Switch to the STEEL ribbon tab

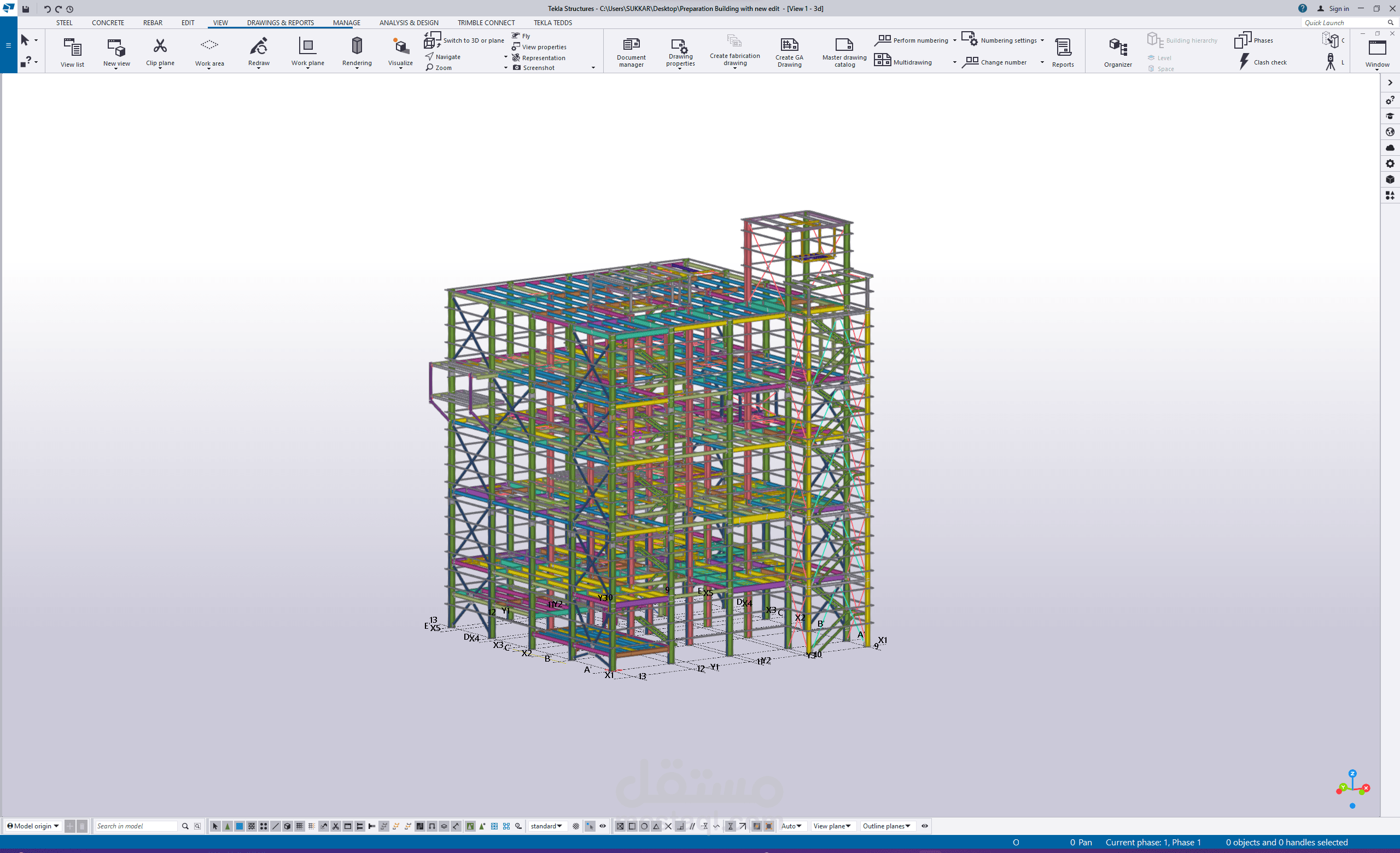(x=64, y=23)
